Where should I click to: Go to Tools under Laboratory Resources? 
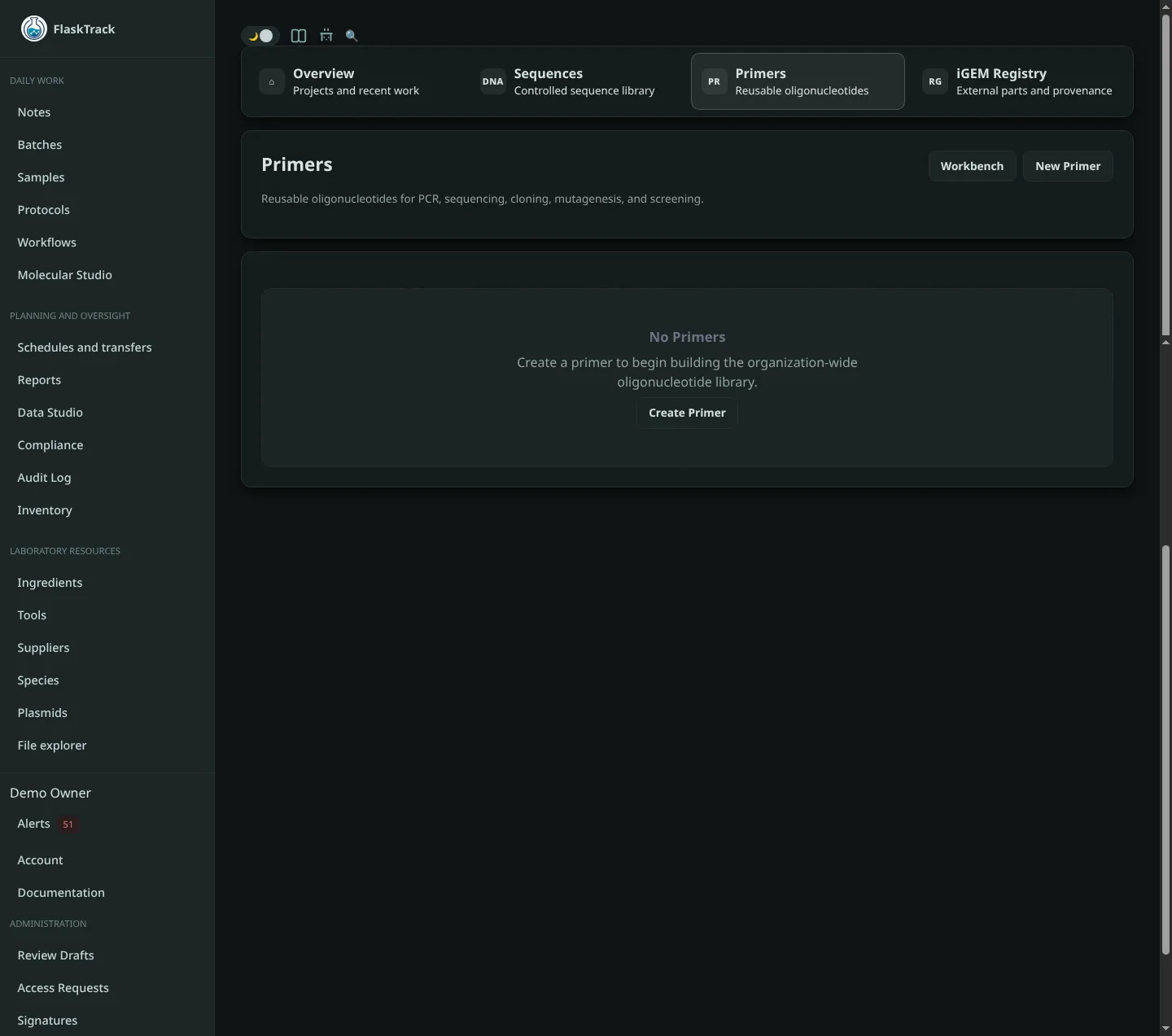click(107, 615)
